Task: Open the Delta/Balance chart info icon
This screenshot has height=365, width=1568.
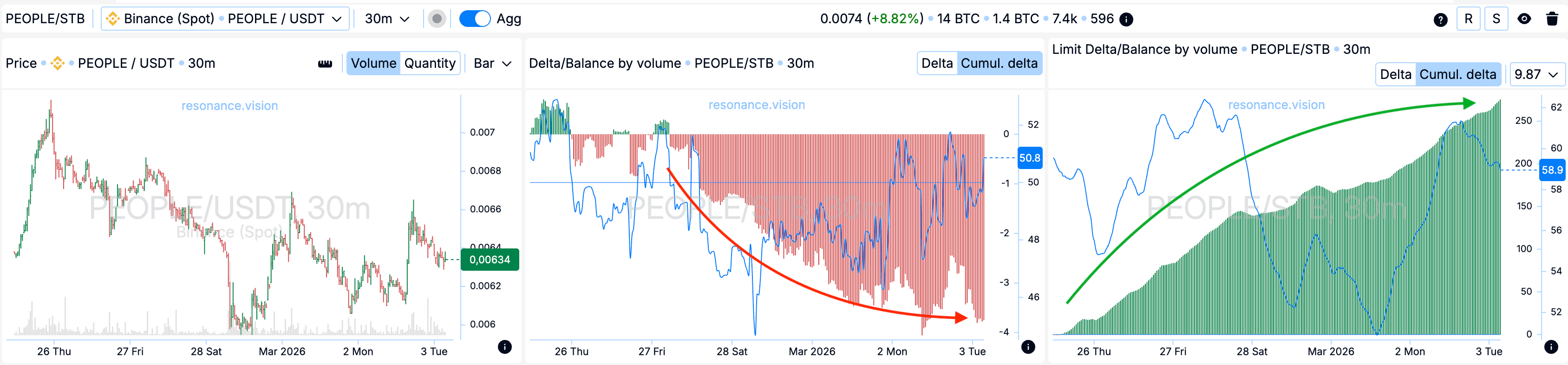Action: pos(1028,347)
